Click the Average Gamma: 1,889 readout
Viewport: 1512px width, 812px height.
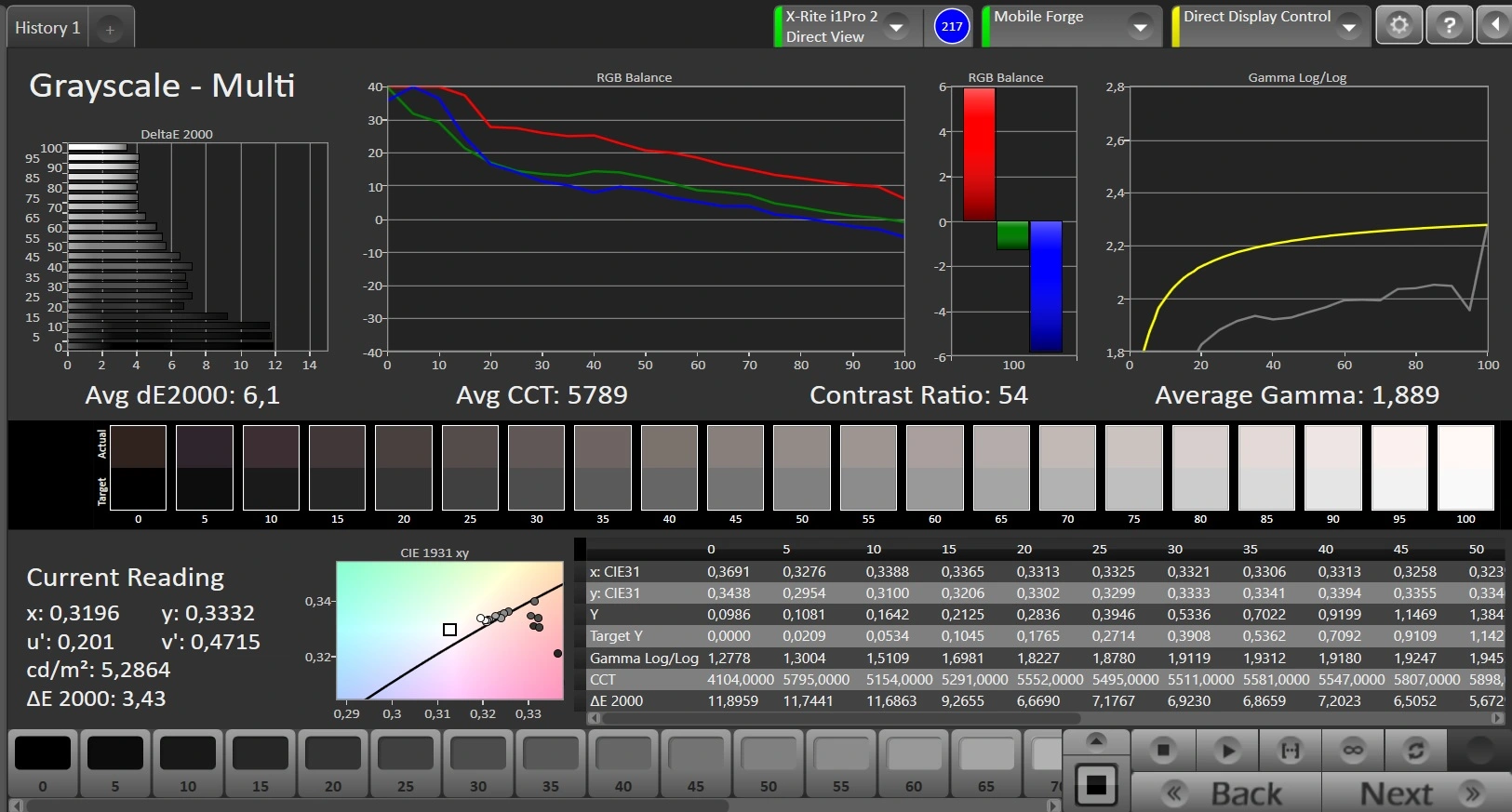point(1297,395)
